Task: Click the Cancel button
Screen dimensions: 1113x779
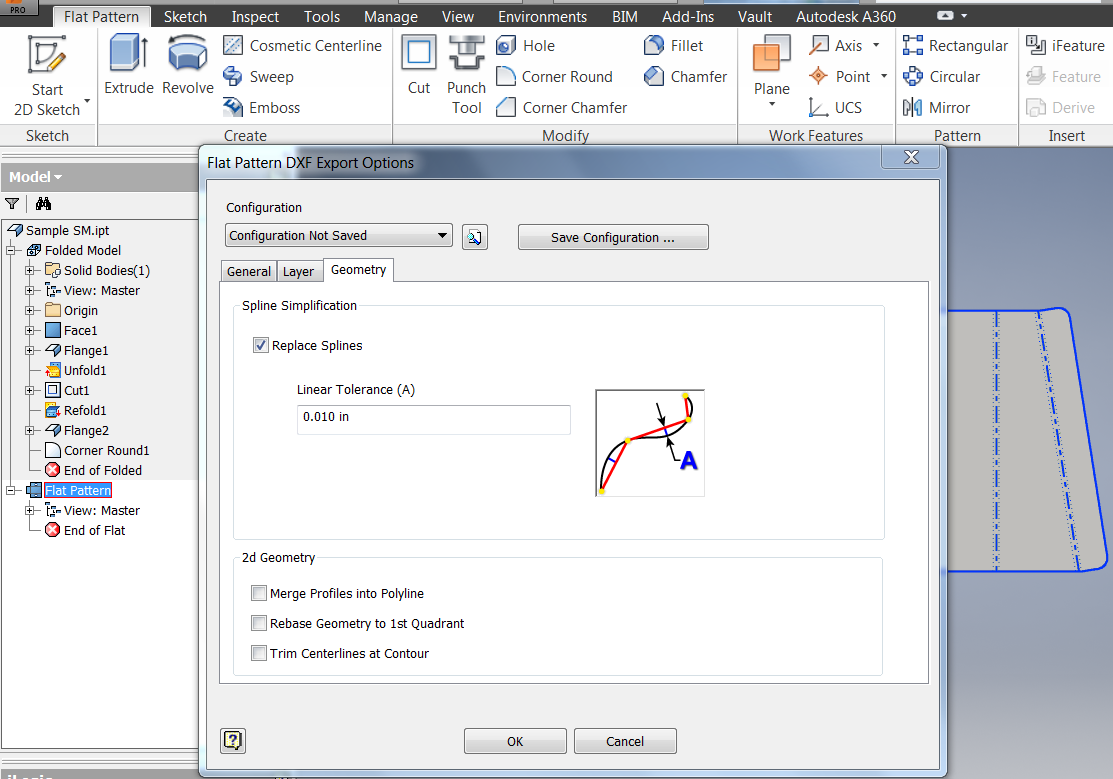Action: pos(625,741)
